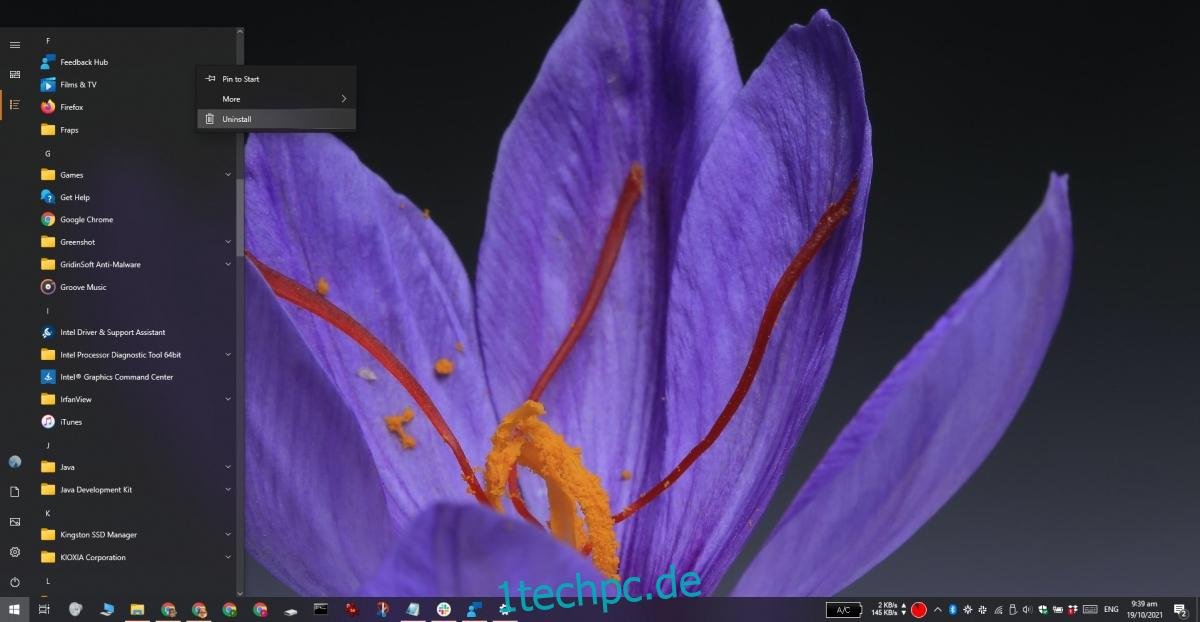Jump to letter G section header
This screenshot has width=1200, height=622.
click(48, 153)
